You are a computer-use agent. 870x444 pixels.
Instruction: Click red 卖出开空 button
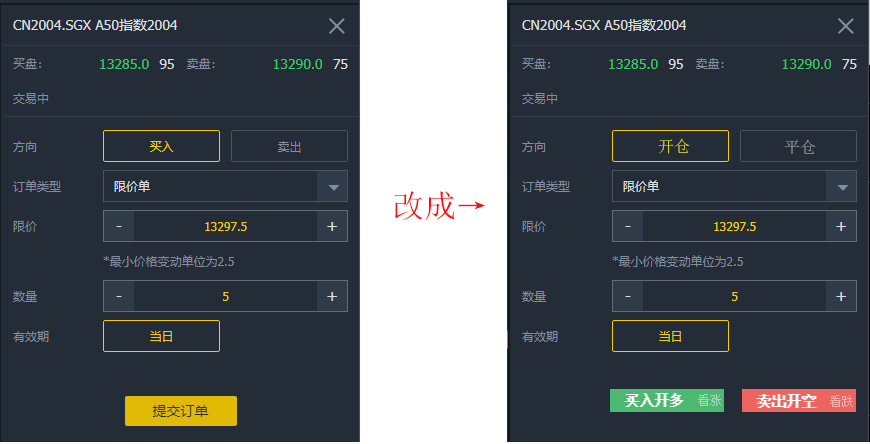(x=799, y=401)
